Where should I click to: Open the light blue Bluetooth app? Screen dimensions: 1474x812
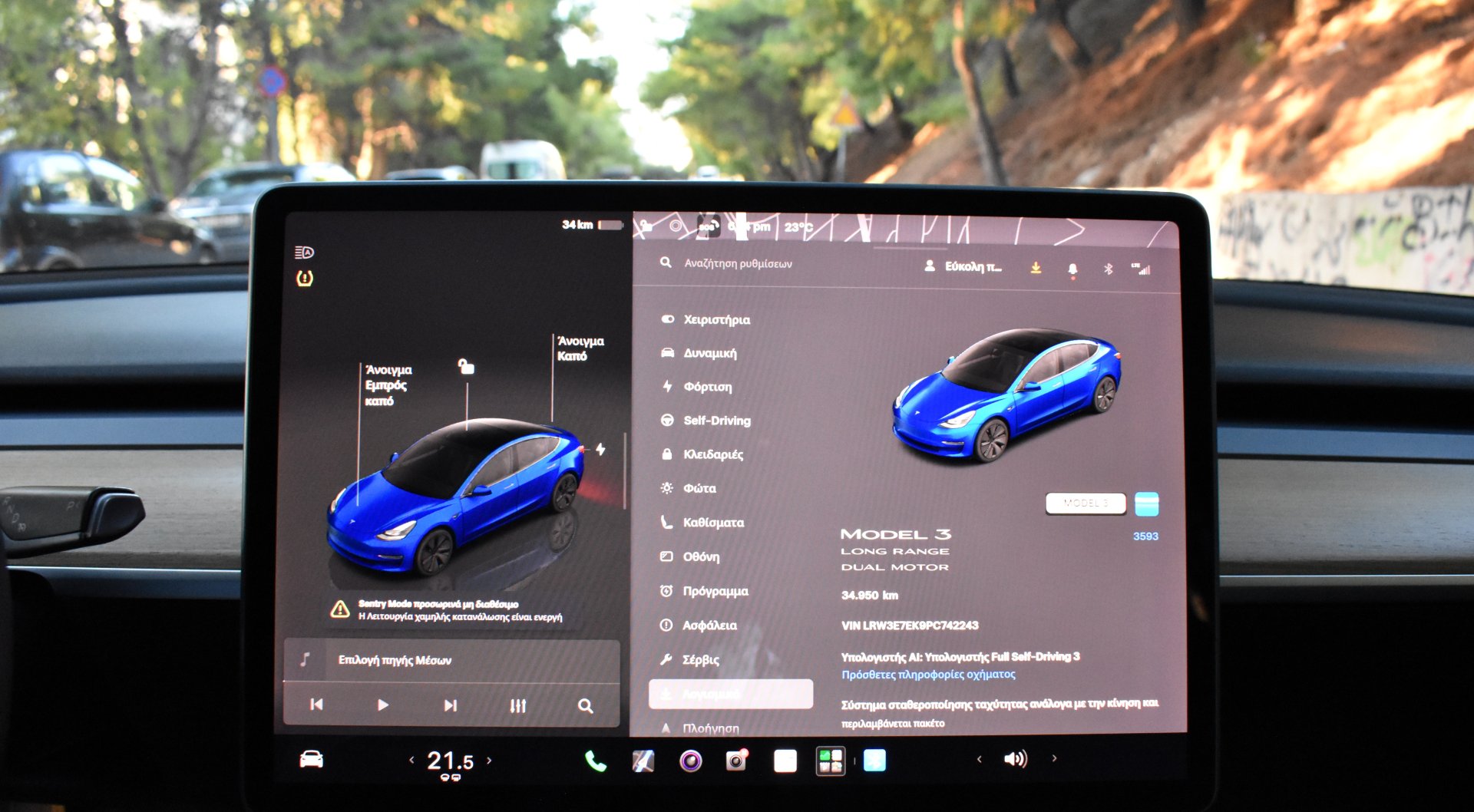874,760
